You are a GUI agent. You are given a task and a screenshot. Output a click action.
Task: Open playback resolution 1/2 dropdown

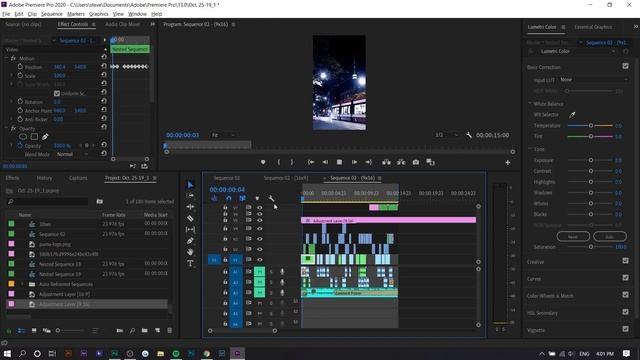pos(447,135)
